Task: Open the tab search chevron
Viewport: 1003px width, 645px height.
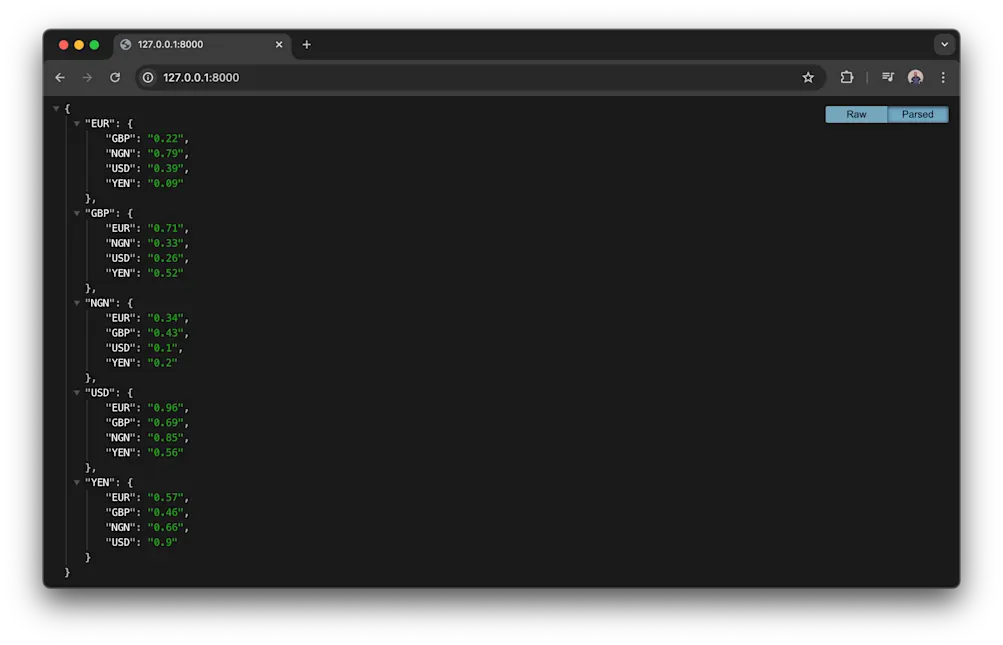Action: click(x=943, y=44)
